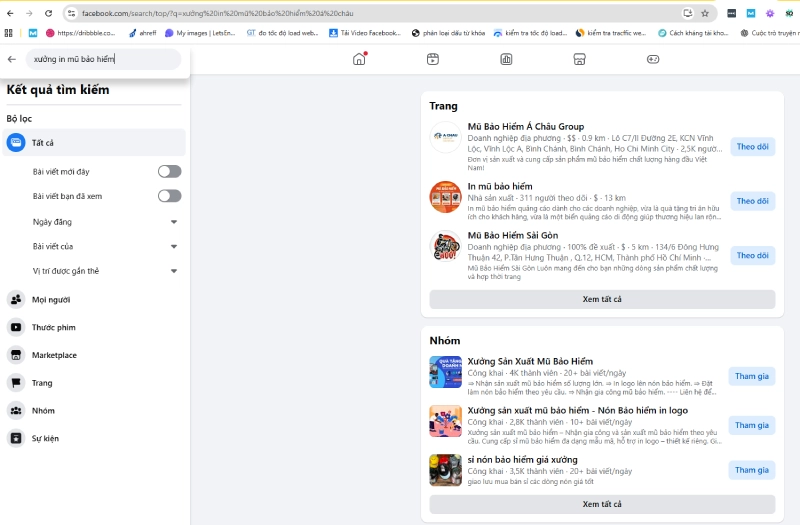Click 'In mũ bảo hiểm' page avatar
Viewport: 800px width, 525px height.
point(445,197)
